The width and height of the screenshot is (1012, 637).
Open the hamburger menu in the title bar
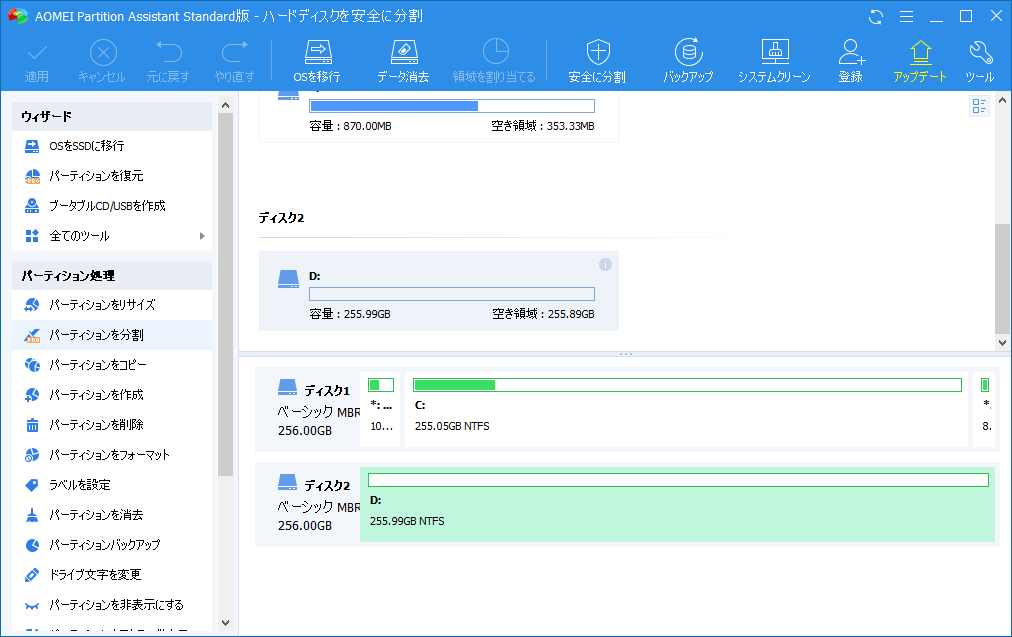coord(906,17)
